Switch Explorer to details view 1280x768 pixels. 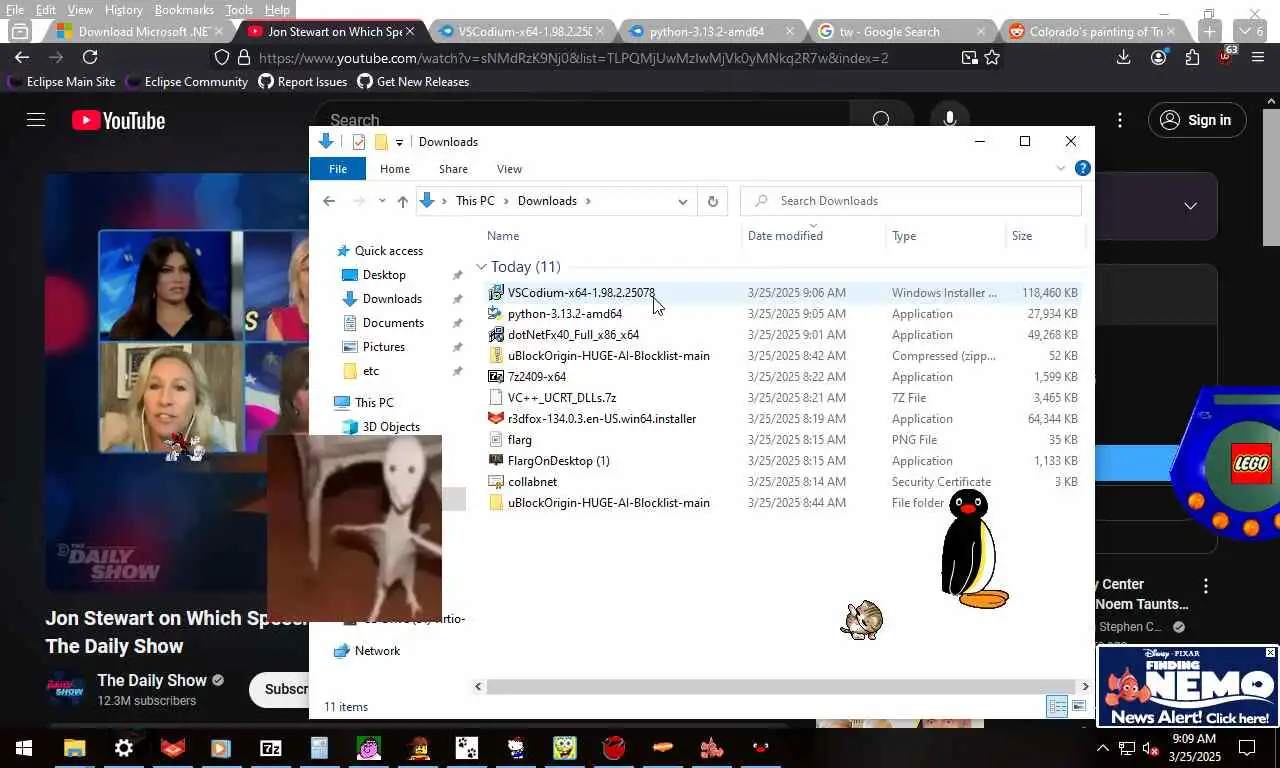point(1057,707)
